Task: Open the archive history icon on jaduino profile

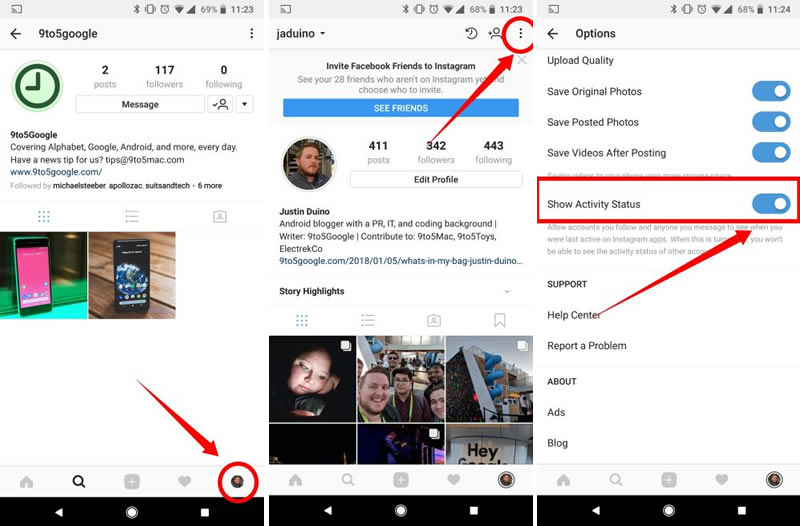Action: click(x=471, y=34)
